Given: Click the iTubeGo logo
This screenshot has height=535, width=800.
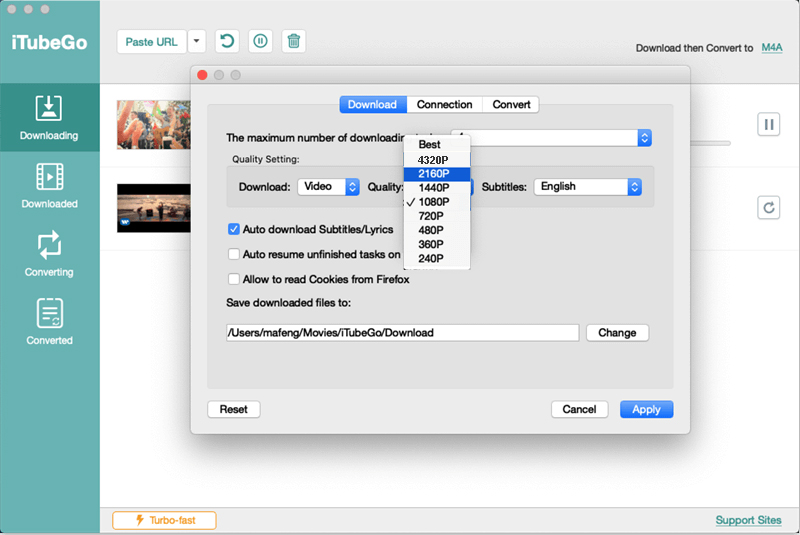Looking at the screenshot, I should [49, 42].
